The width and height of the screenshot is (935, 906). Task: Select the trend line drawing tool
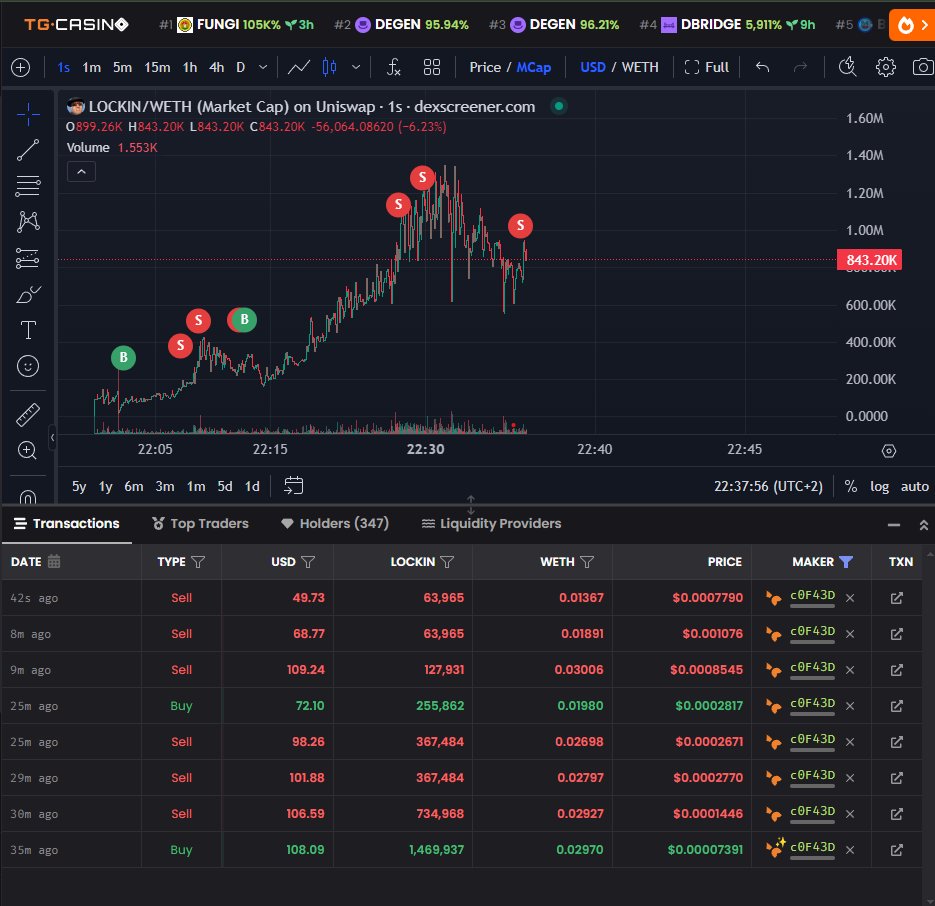[x=27, y=150]
